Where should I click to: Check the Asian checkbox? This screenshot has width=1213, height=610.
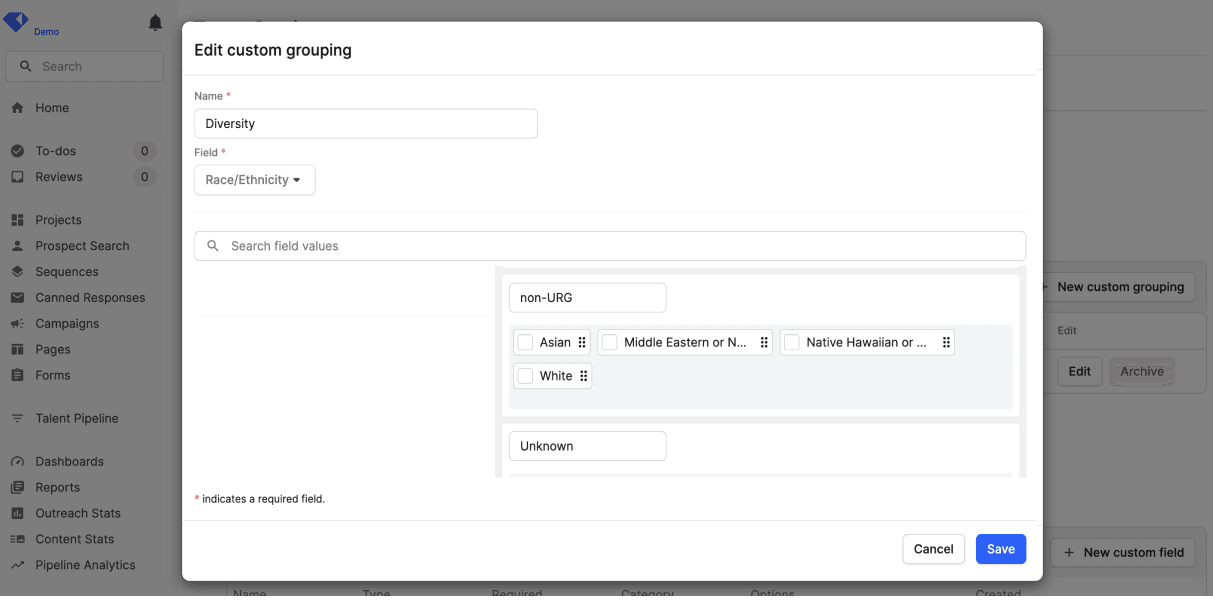click(x=525, y=342)
